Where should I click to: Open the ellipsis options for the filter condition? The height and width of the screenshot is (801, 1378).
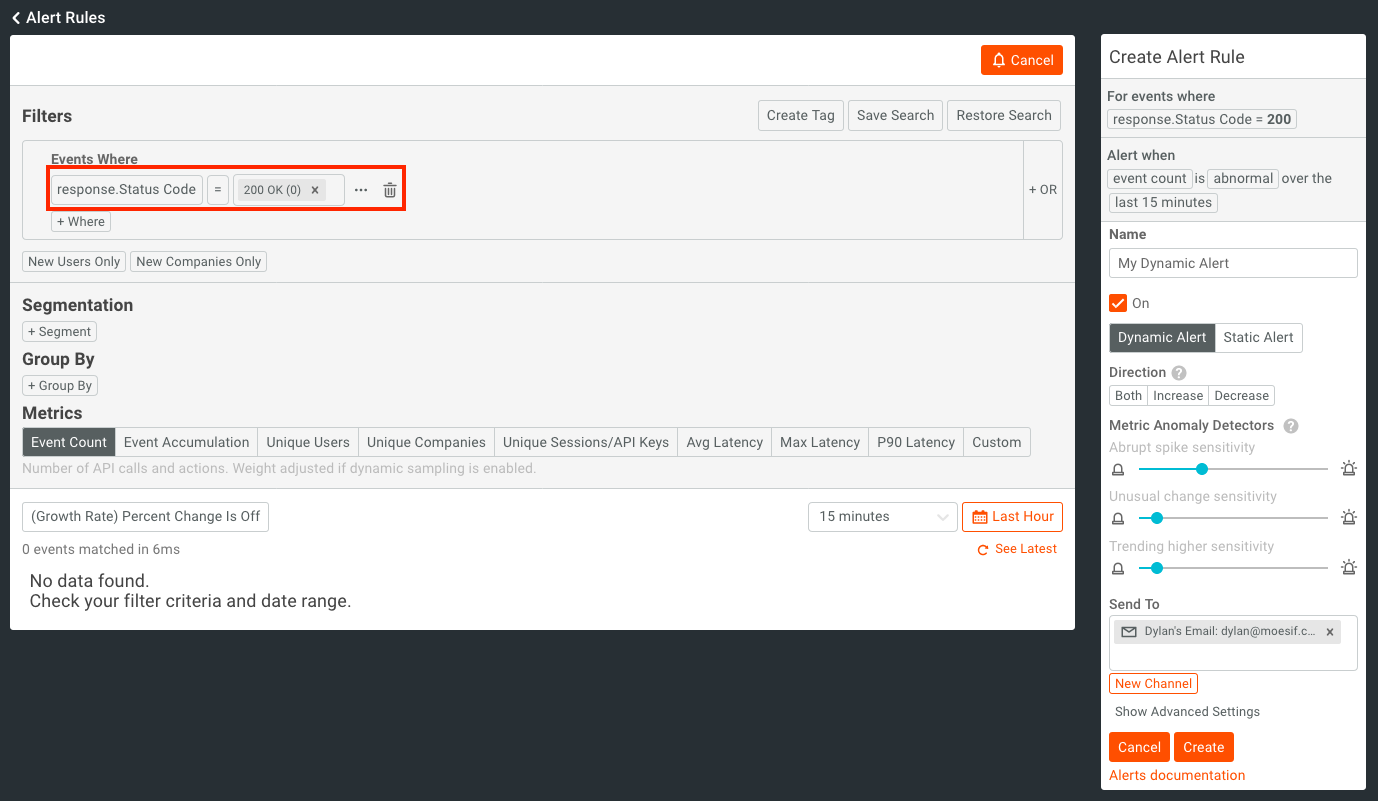coord(360,189)
